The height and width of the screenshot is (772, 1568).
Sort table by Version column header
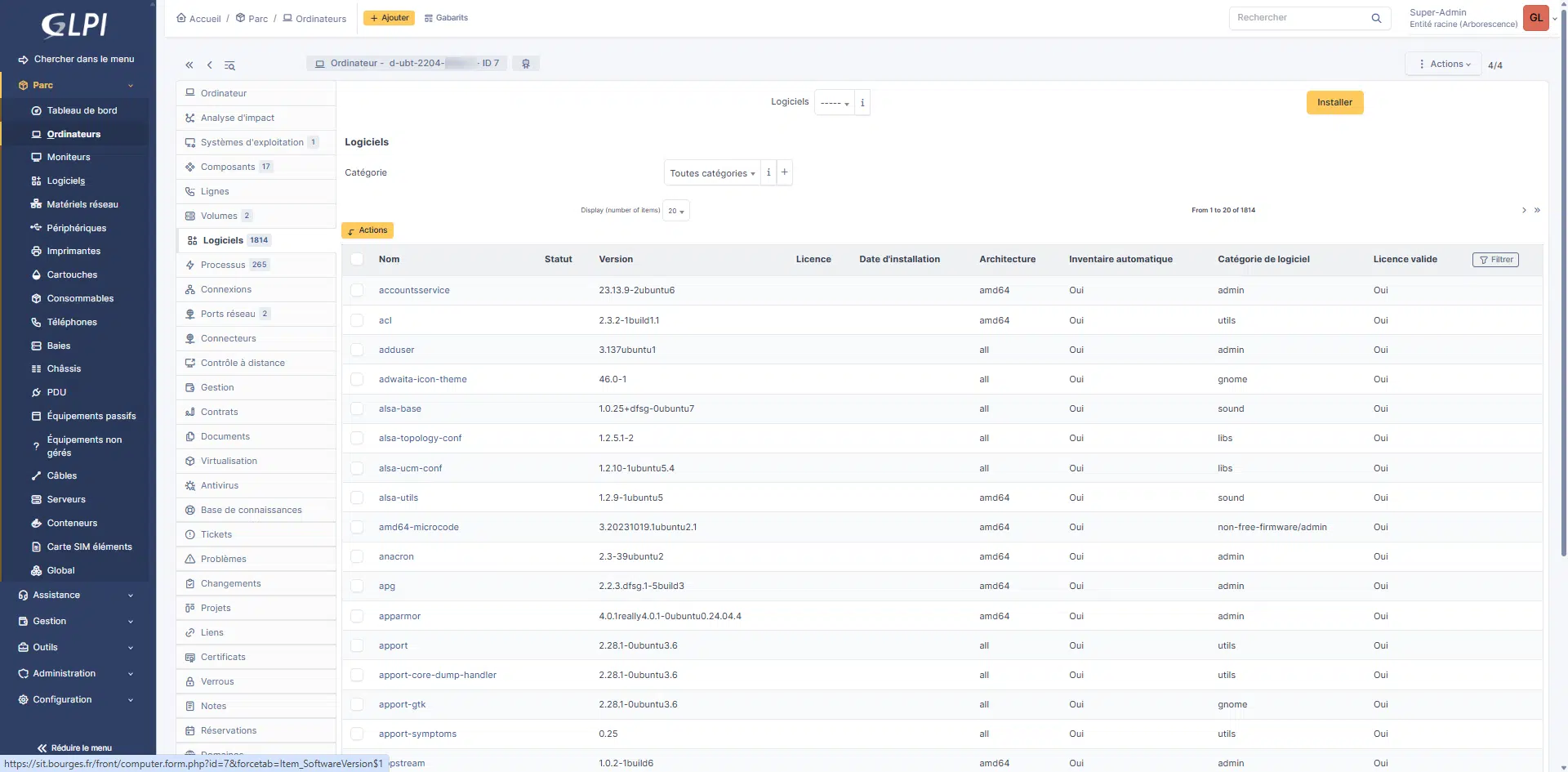(616, 259)
